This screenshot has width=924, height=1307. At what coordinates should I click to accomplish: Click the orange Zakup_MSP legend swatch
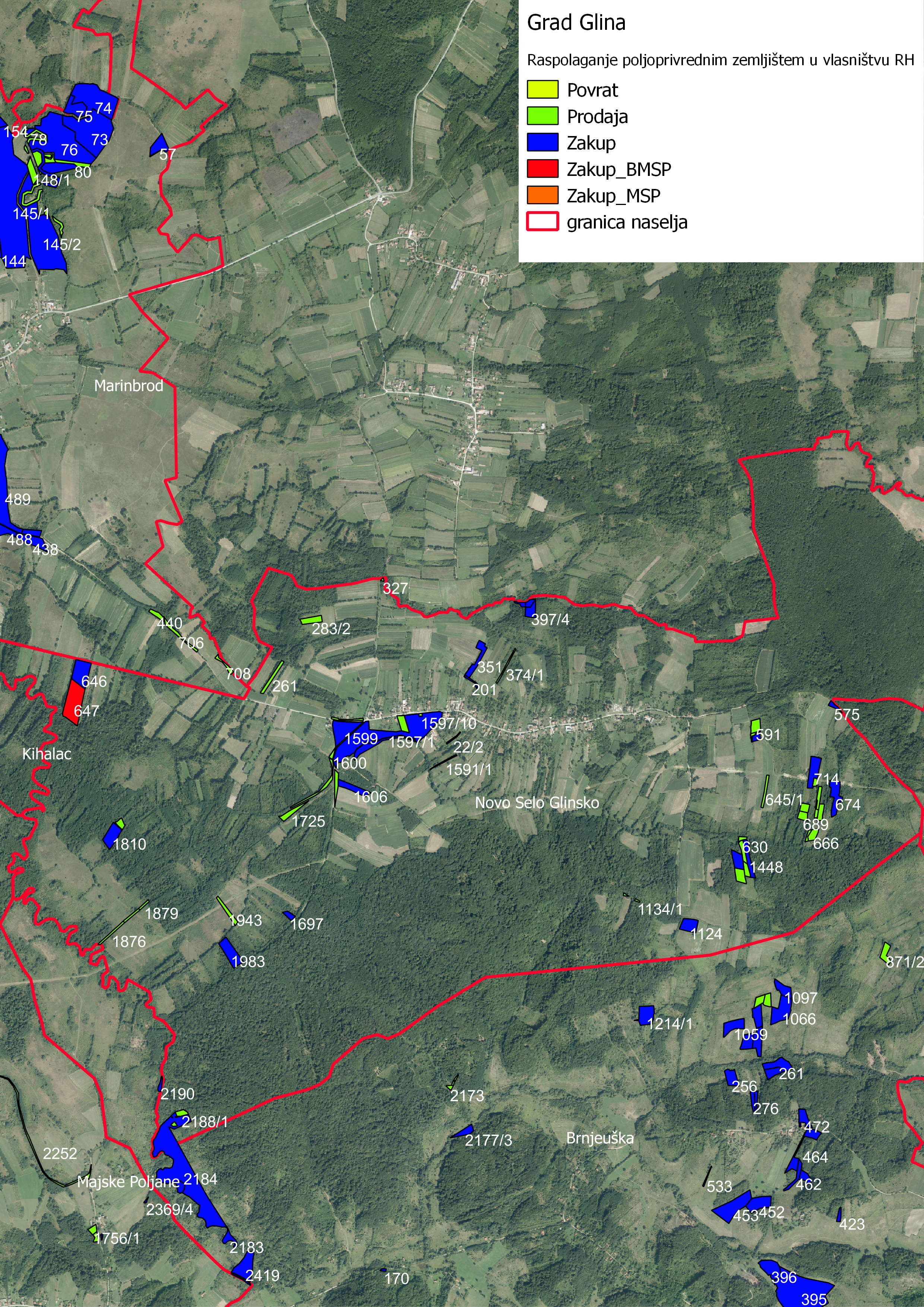542,195
